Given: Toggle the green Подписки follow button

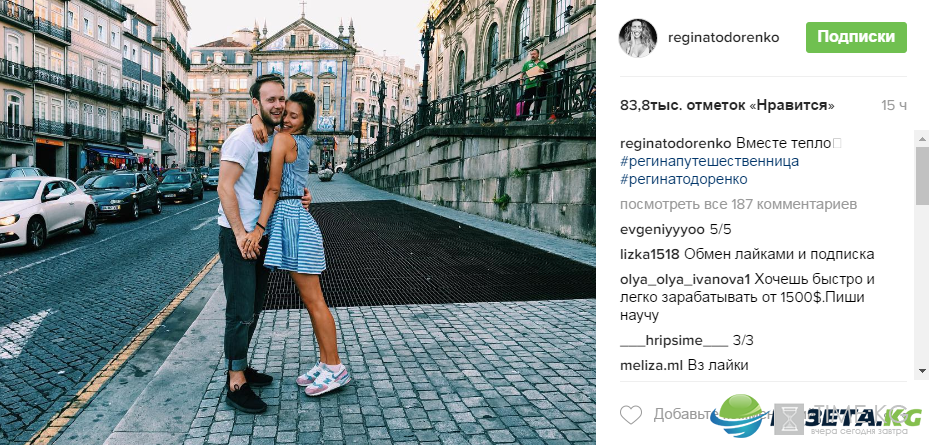Looking at the screenshot, I should pyautogui.click(x=856, y=37).
